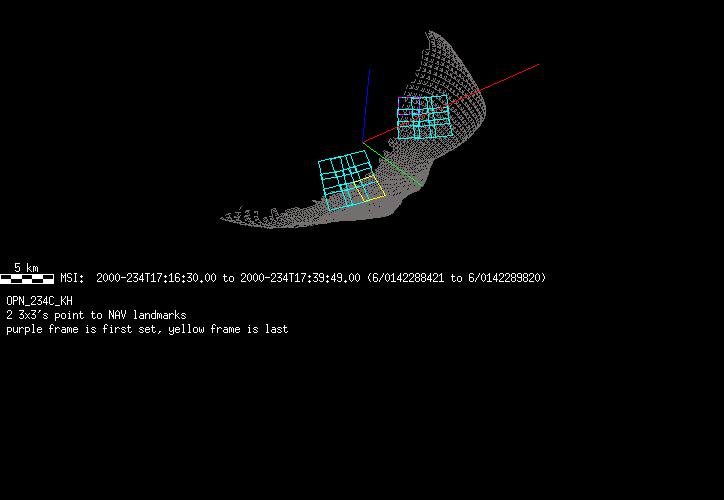Select the green axis line
Screen dimensions: 724x500
click(x=392, y=164)
